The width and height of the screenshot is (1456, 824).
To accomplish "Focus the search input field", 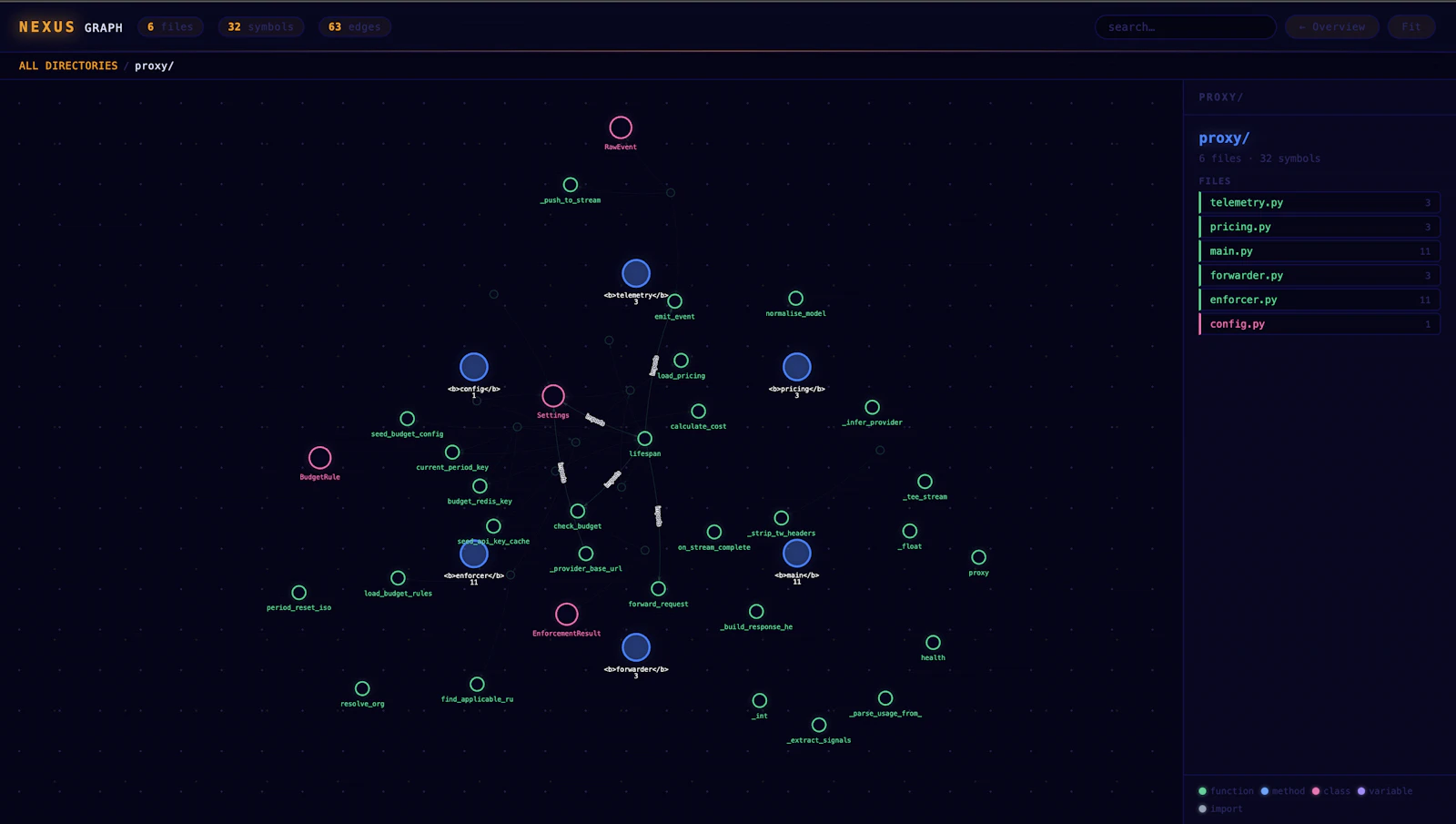I will pyautogui.click(x=1186, y=27).
